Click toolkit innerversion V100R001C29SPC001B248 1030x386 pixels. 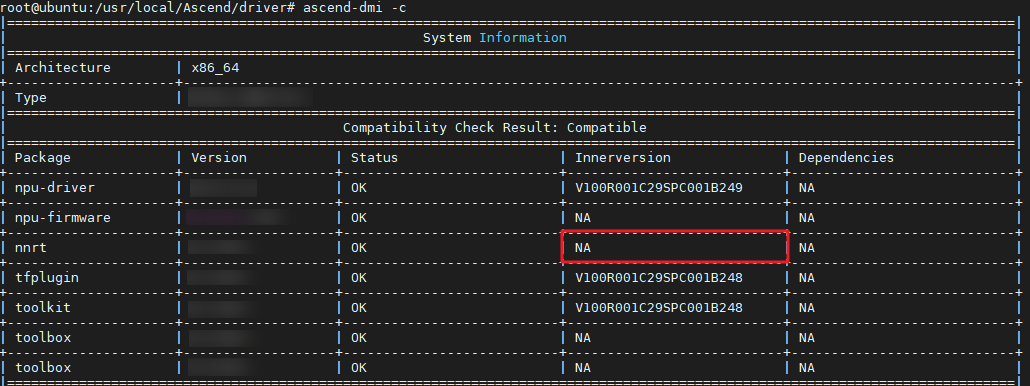pyautogui.click(x=659, y=307)
